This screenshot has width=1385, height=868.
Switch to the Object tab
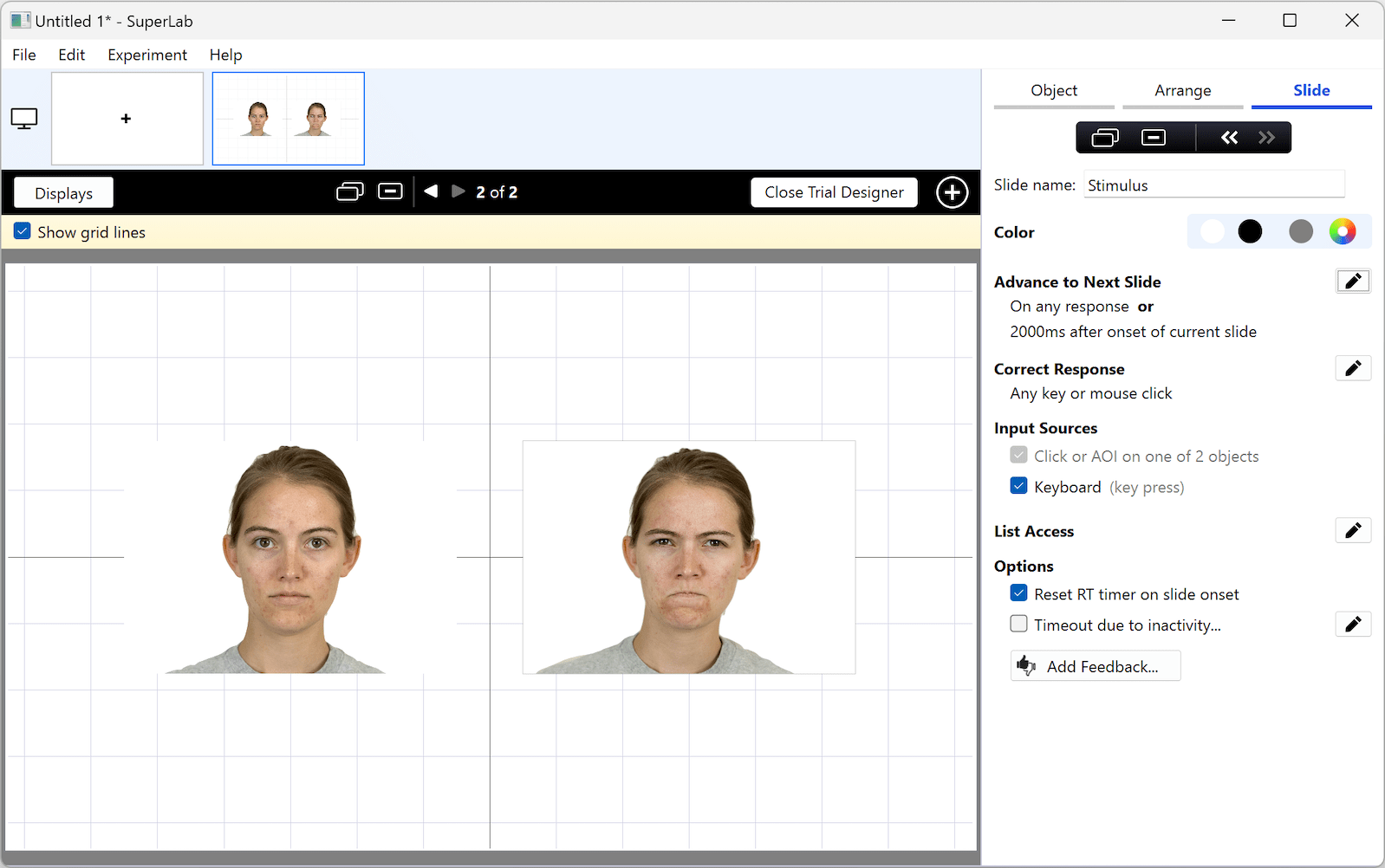click(1053, 91)
